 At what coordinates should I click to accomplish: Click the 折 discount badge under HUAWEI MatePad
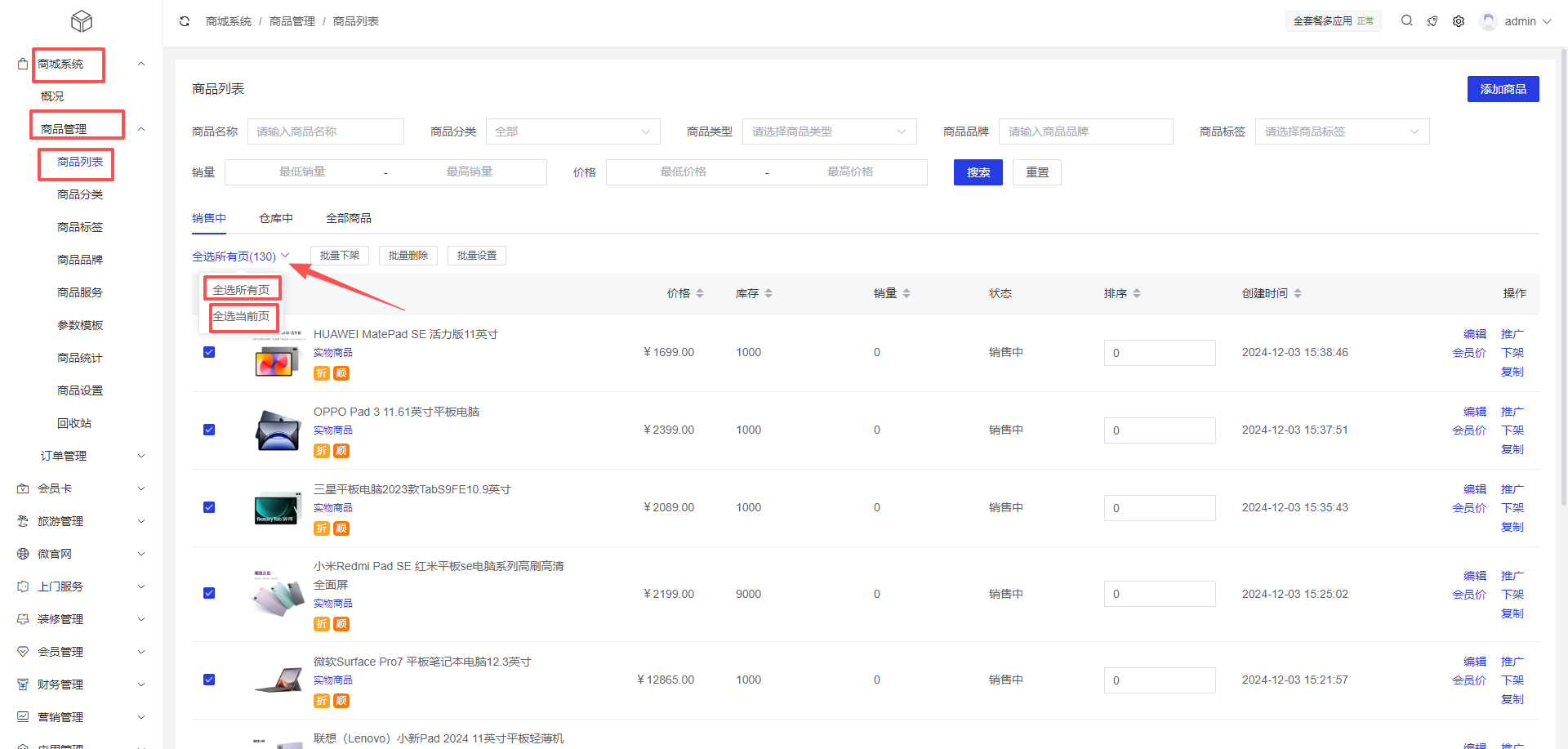[x=322, y=373]
